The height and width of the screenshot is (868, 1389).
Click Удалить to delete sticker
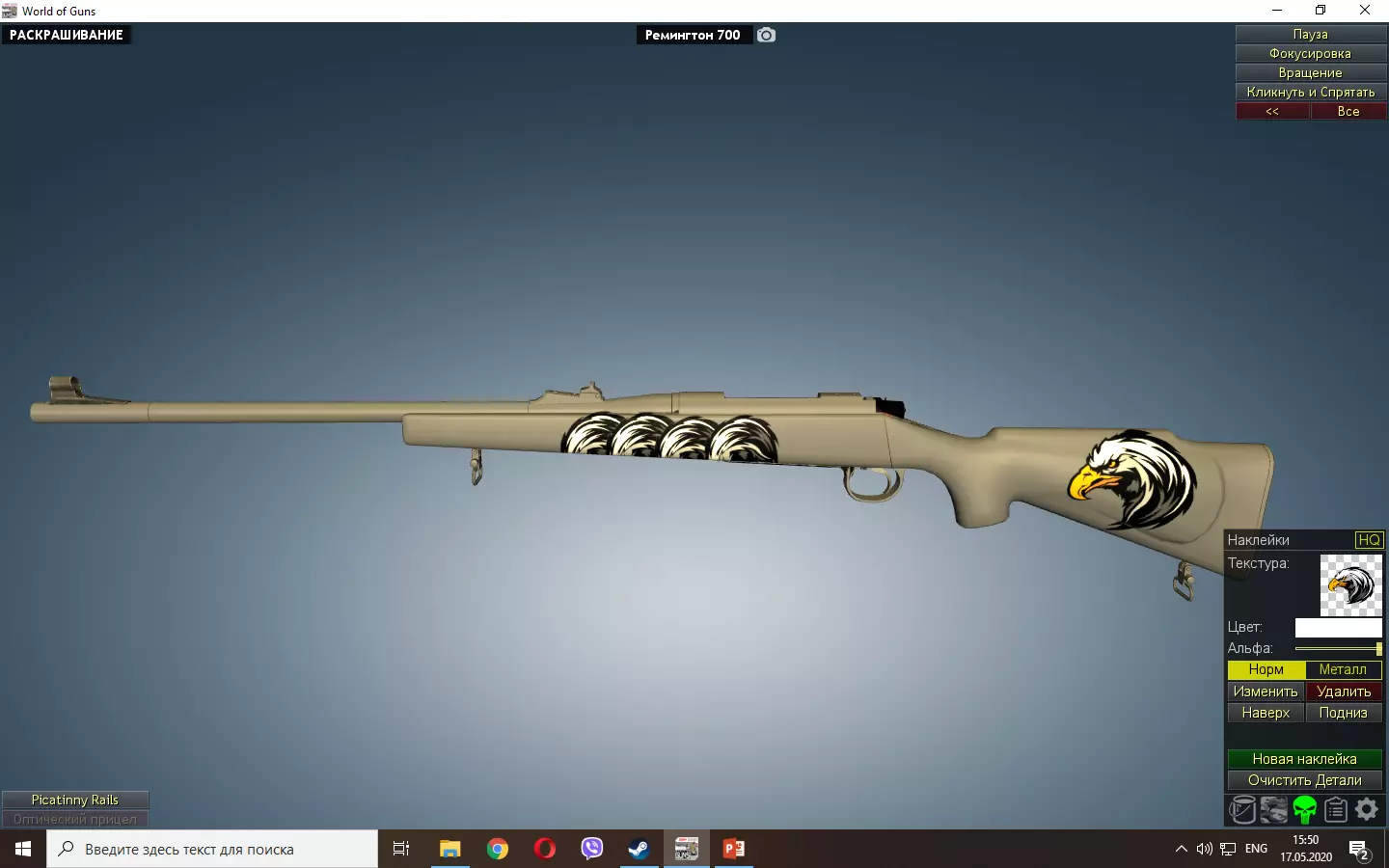point(1344,692)
